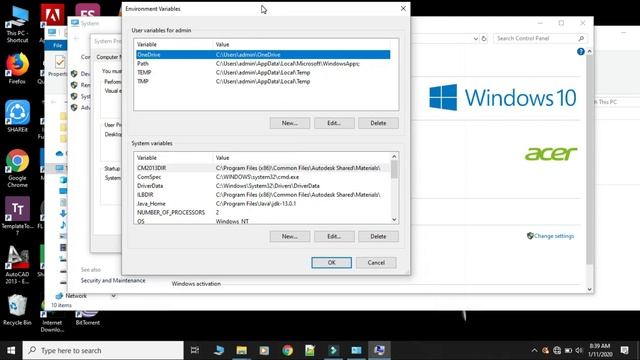The width and height of the screenshot is (640, 360).
Task: Click Edit under System variables
Action: click(x=334, y=236)
